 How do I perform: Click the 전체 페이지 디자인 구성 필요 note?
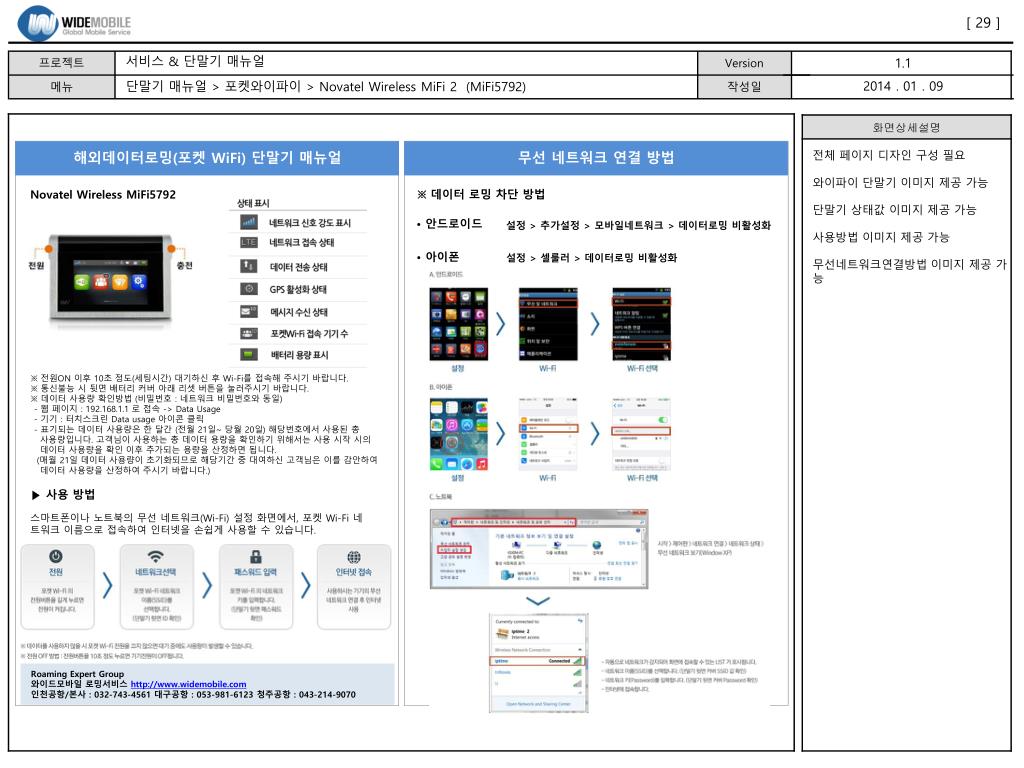click(889, 155)
